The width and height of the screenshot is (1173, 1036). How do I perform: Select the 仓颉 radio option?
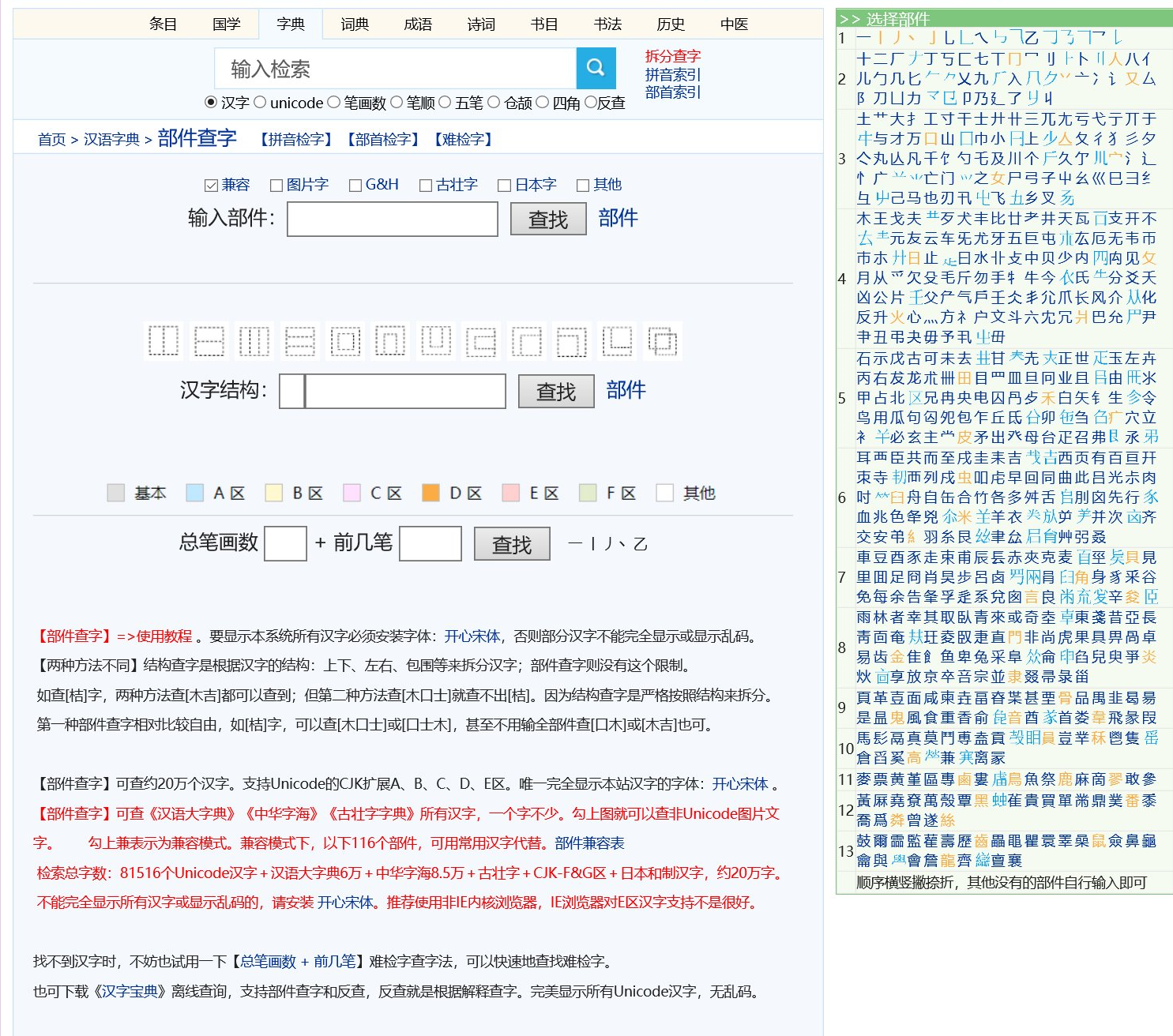pos(494,102)
